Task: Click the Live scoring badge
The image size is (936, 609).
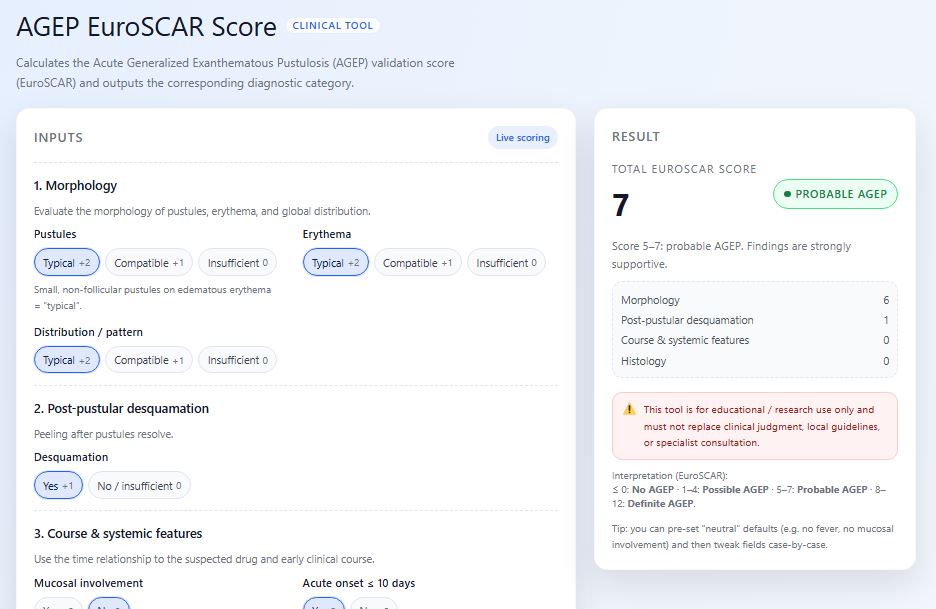Action: pyautogui.click(x=523, y=138)
